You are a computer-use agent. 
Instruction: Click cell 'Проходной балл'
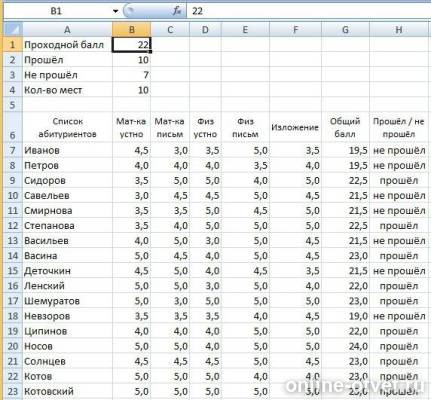[67, 45]
